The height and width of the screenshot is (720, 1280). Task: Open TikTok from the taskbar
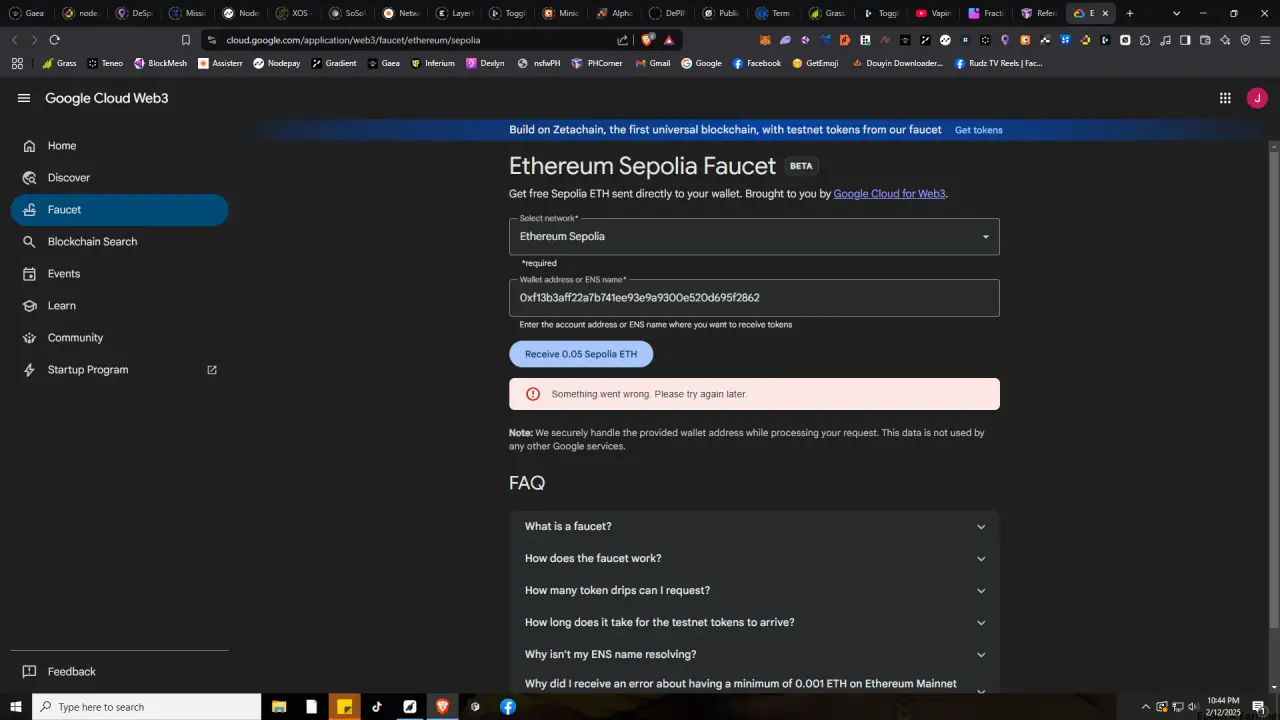(x=377, y=707)
